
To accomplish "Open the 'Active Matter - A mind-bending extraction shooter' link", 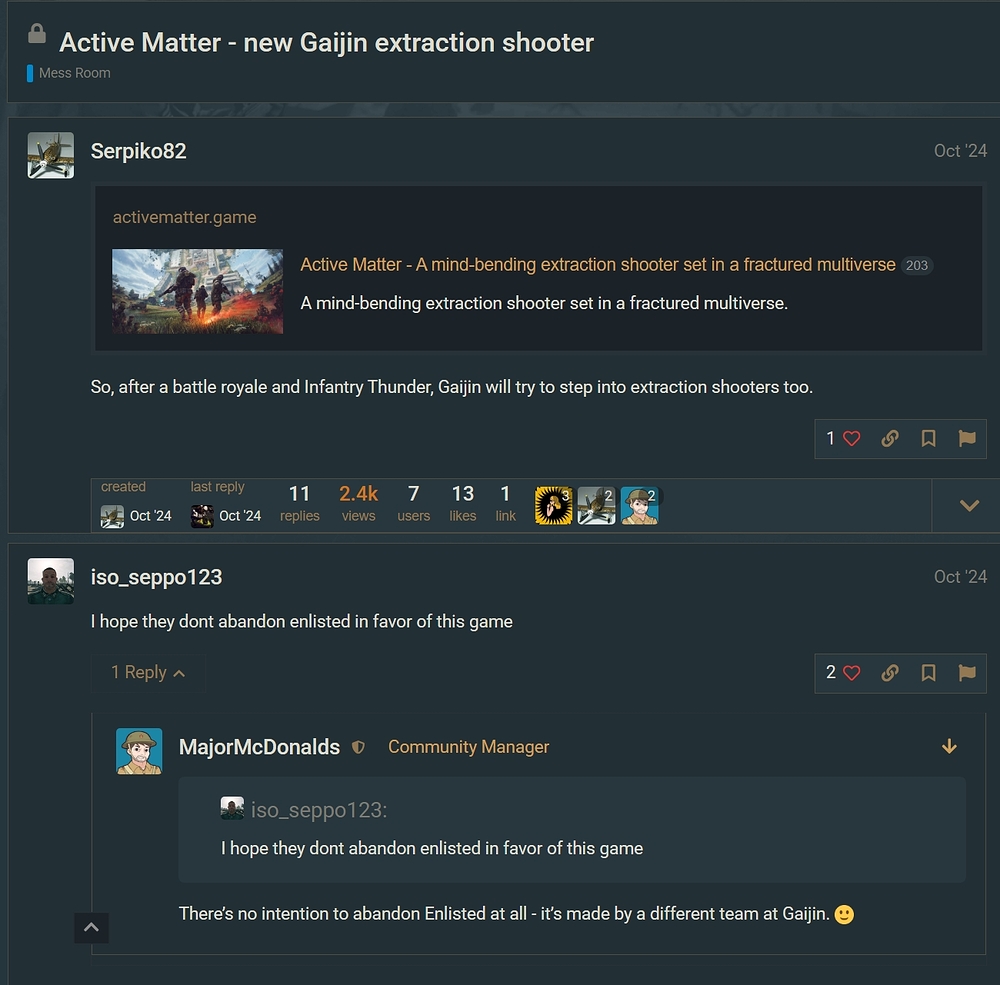I will point(598,264).
